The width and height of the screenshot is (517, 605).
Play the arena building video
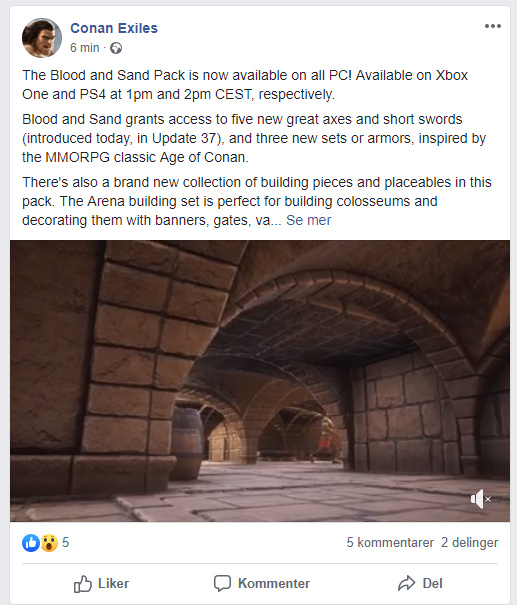pos(260,381)
